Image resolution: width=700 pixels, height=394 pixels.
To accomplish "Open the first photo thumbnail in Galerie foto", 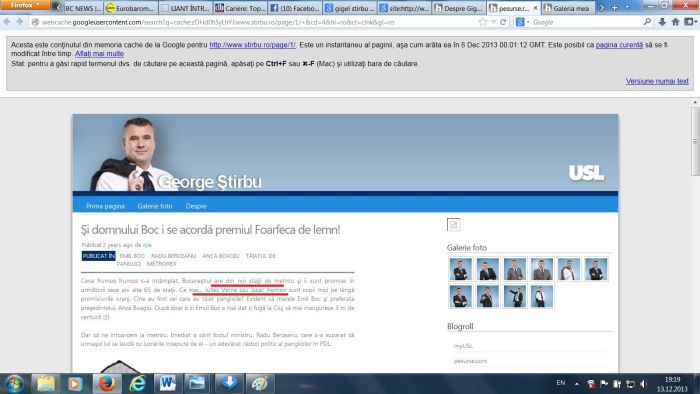I will (460, 269).
